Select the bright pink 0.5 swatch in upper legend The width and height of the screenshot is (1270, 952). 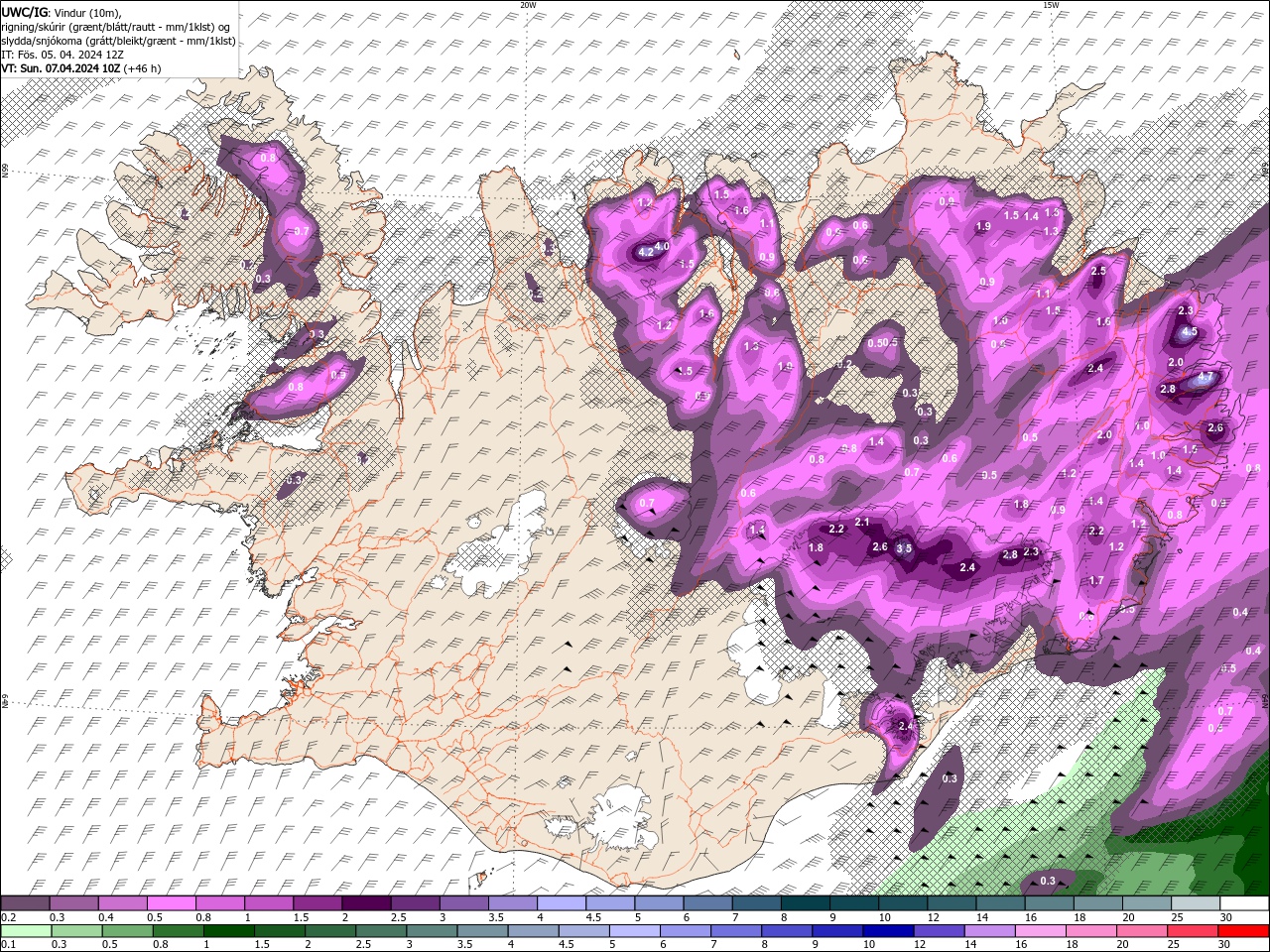pyautogui.click(x=171, y=903)
